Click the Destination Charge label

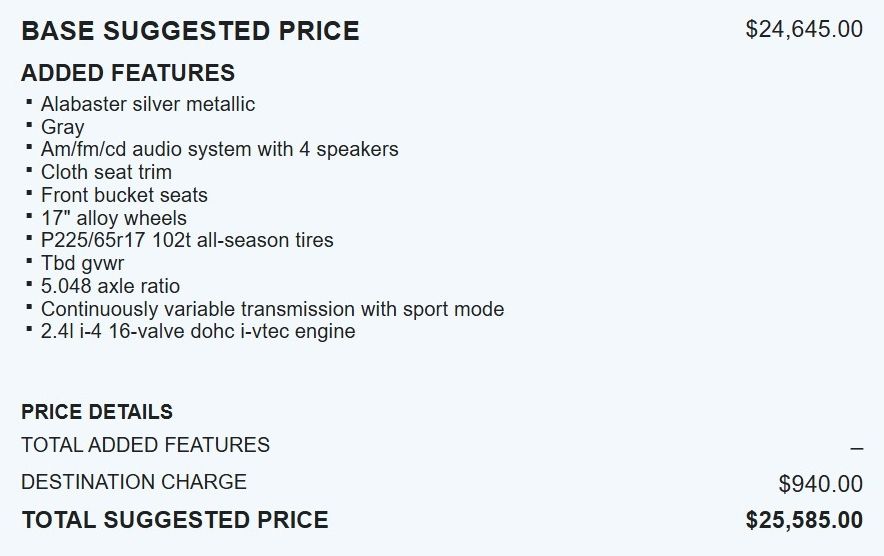[x=134, y=482]
